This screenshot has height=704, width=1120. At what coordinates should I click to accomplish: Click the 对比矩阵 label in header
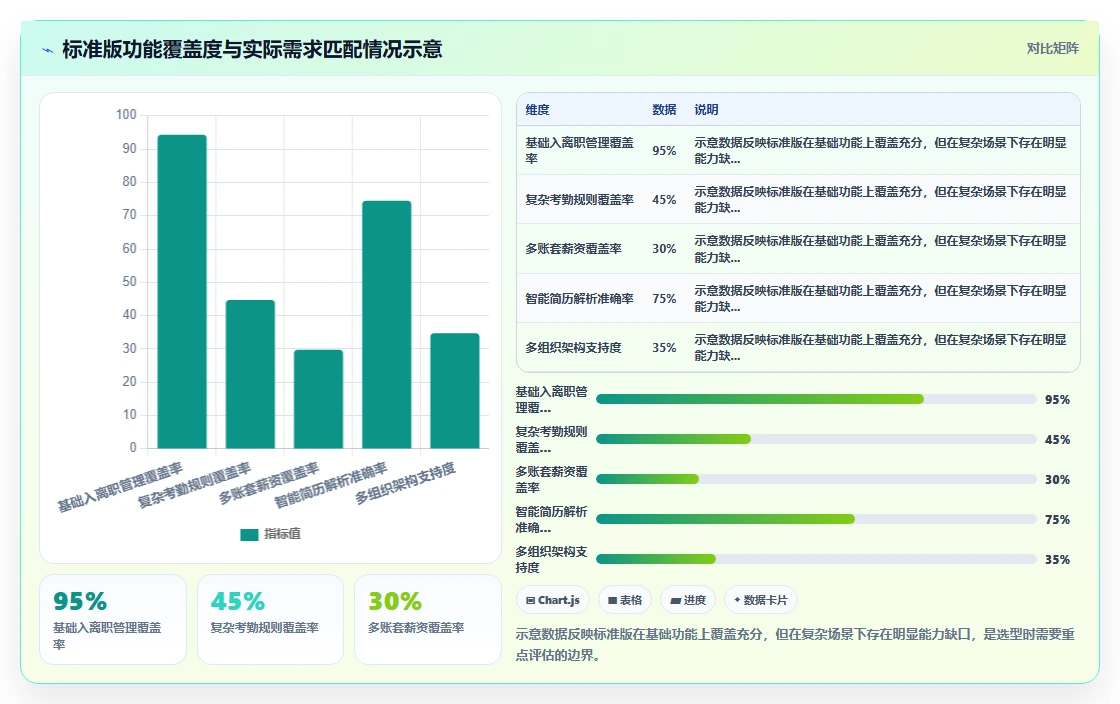click(1052, 49)
